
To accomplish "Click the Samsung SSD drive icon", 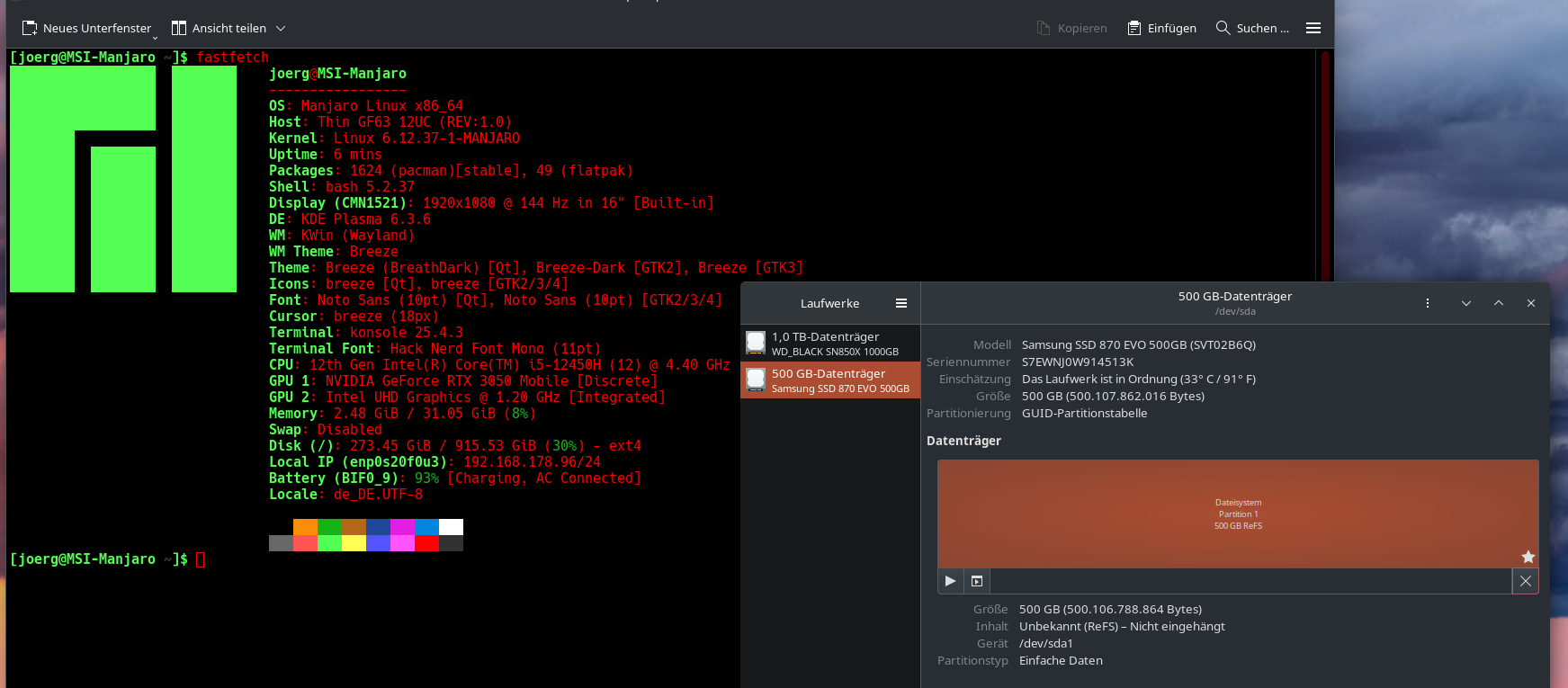I will pos(756,380).
